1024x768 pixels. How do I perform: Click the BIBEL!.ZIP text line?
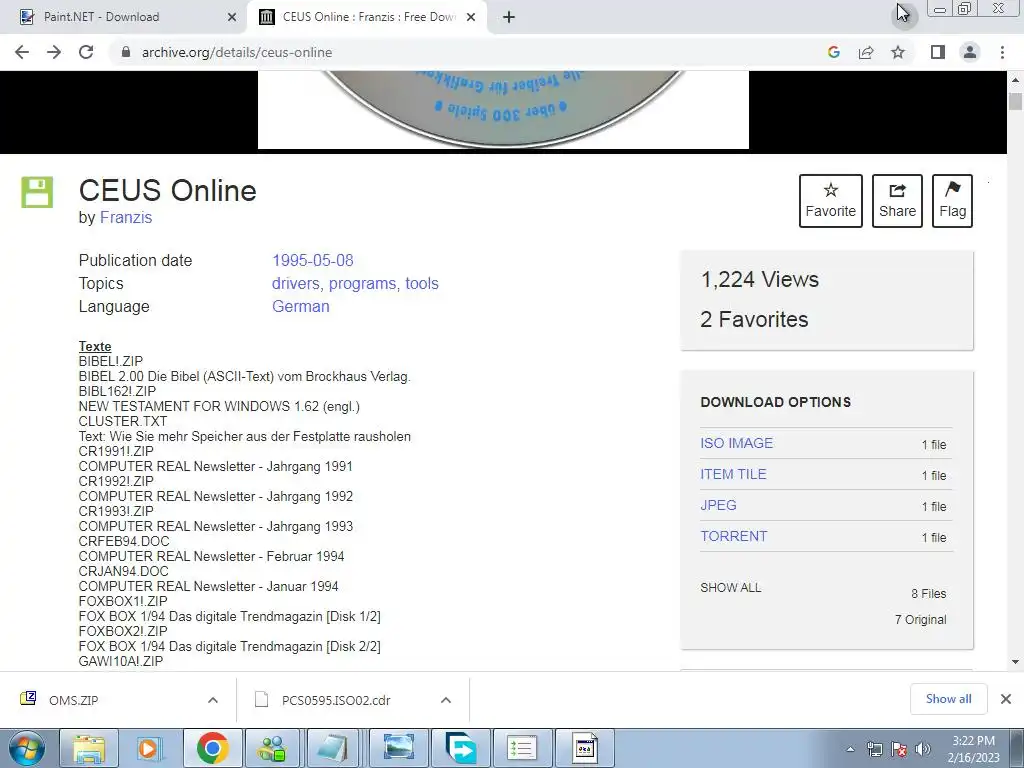tap(110, 361)
